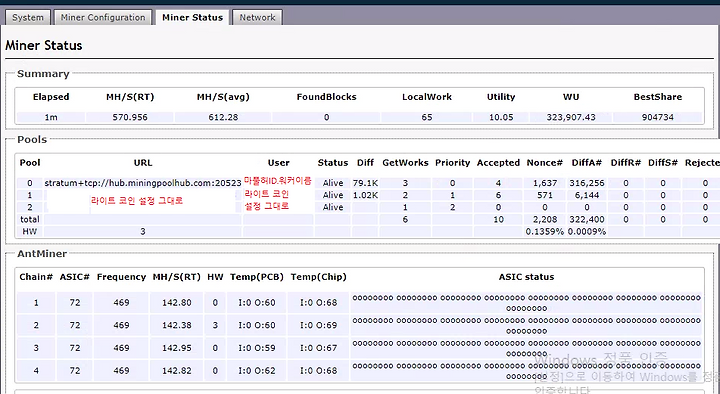Click the Accepted column header
This screenshot has width=720, height=394.
(x=498, y=163)
